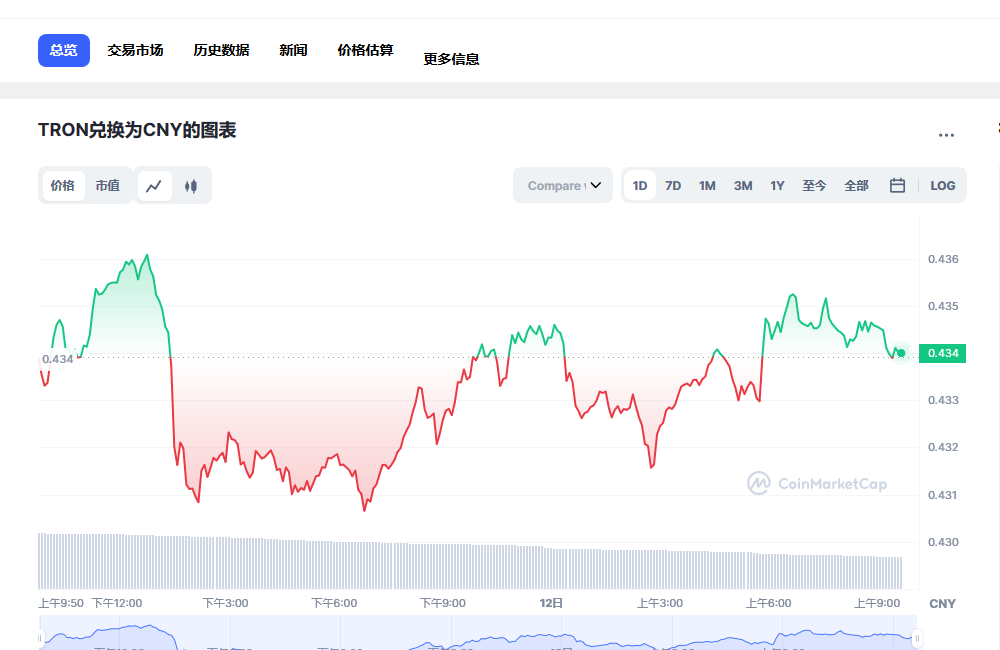View the 价格估算 tab
This screenshot has height=650, width=1000.
[x=365, y=50]
